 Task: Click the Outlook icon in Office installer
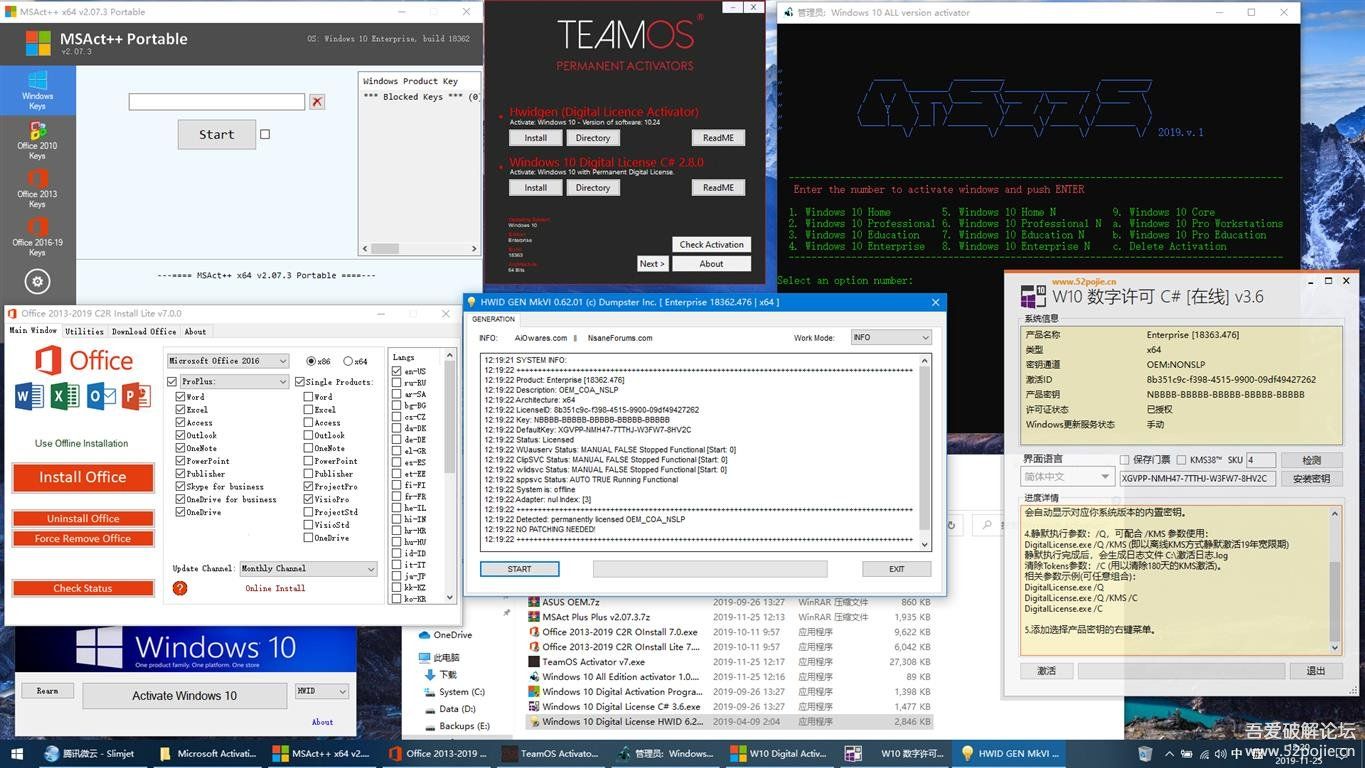point(101,396)
